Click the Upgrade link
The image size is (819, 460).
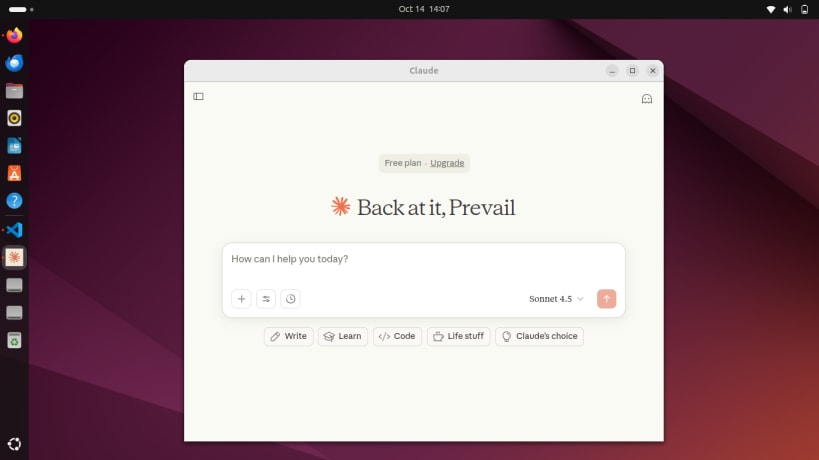(447, 163)
